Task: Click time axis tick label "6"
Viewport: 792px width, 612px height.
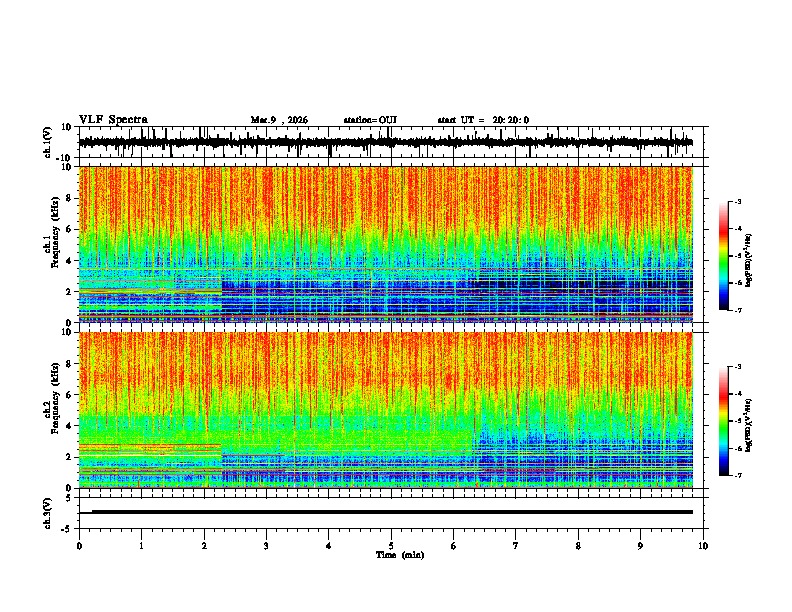Action: click(x=453, y=546)
